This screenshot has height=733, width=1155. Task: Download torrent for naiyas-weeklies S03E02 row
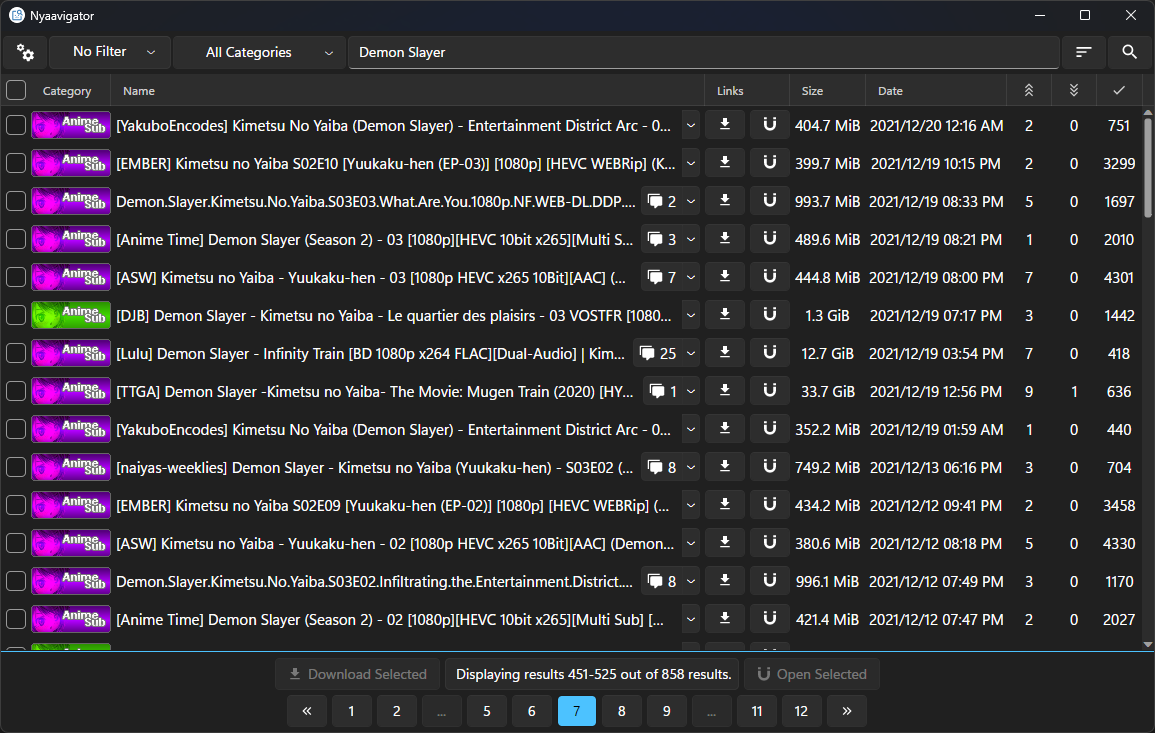725,467
